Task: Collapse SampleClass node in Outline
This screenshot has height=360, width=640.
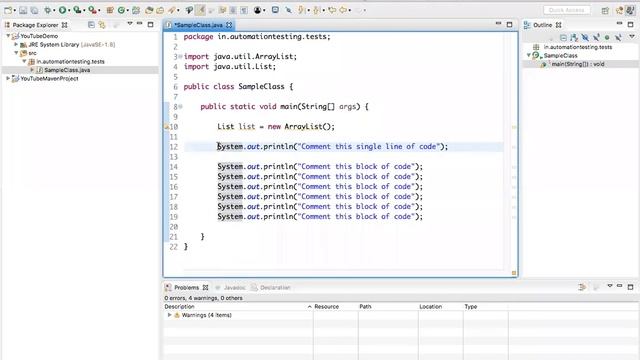Action: click(529, 56)
